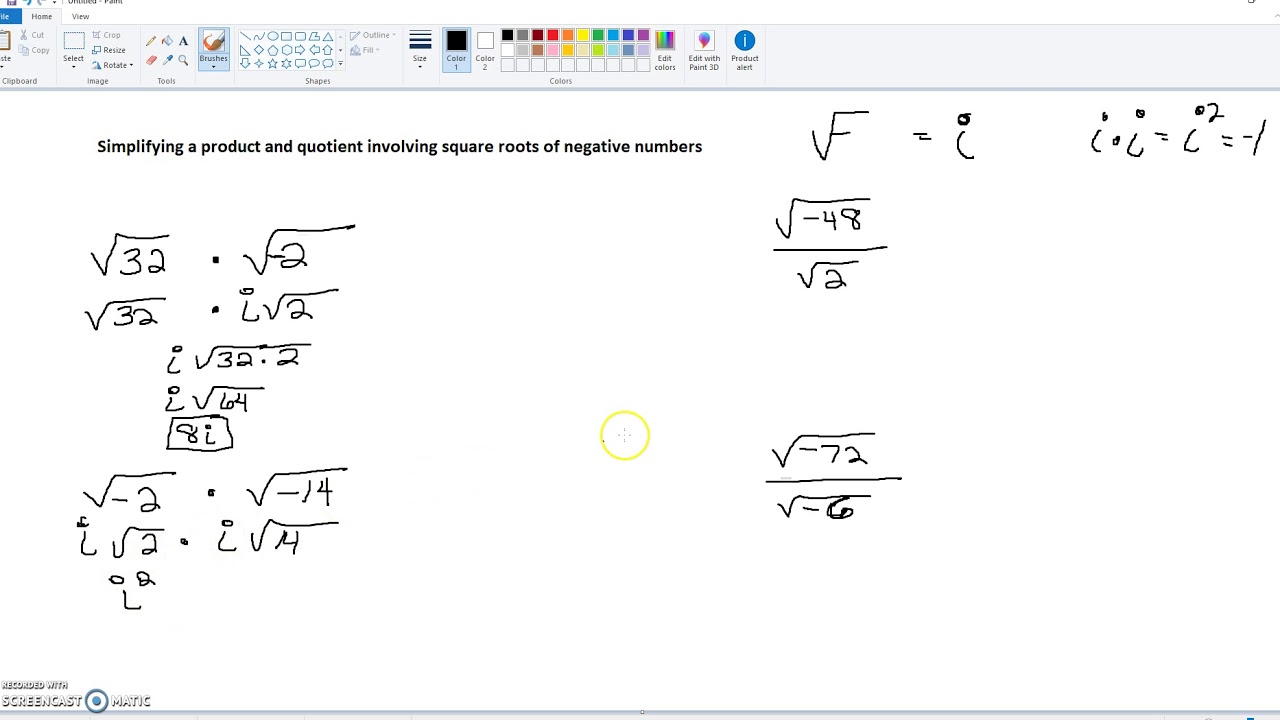Choose the Curve shape
Screen dimensions: 1280x720
click(259, 36)
